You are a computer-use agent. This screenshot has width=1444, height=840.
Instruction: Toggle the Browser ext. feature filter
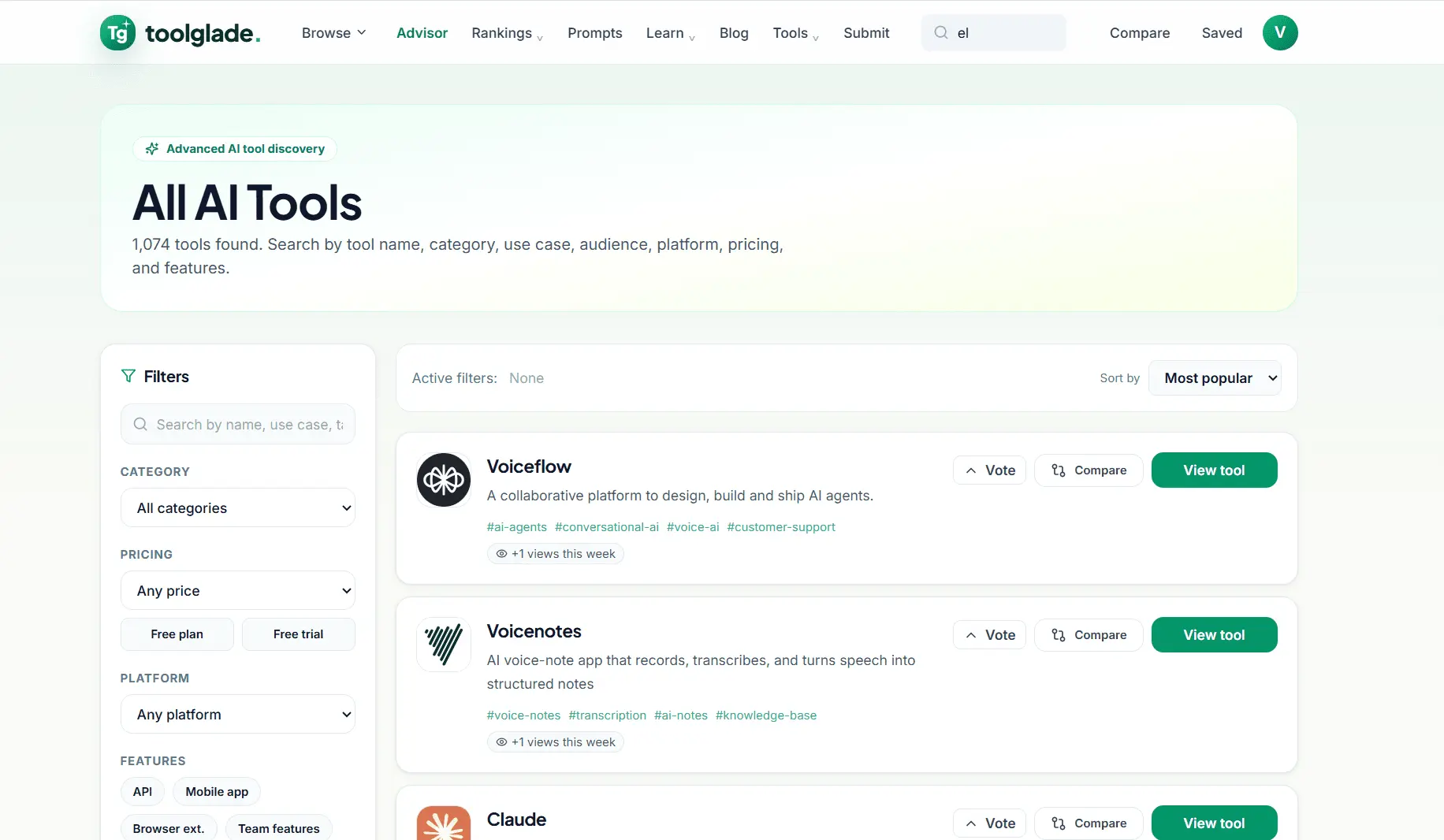169,828
